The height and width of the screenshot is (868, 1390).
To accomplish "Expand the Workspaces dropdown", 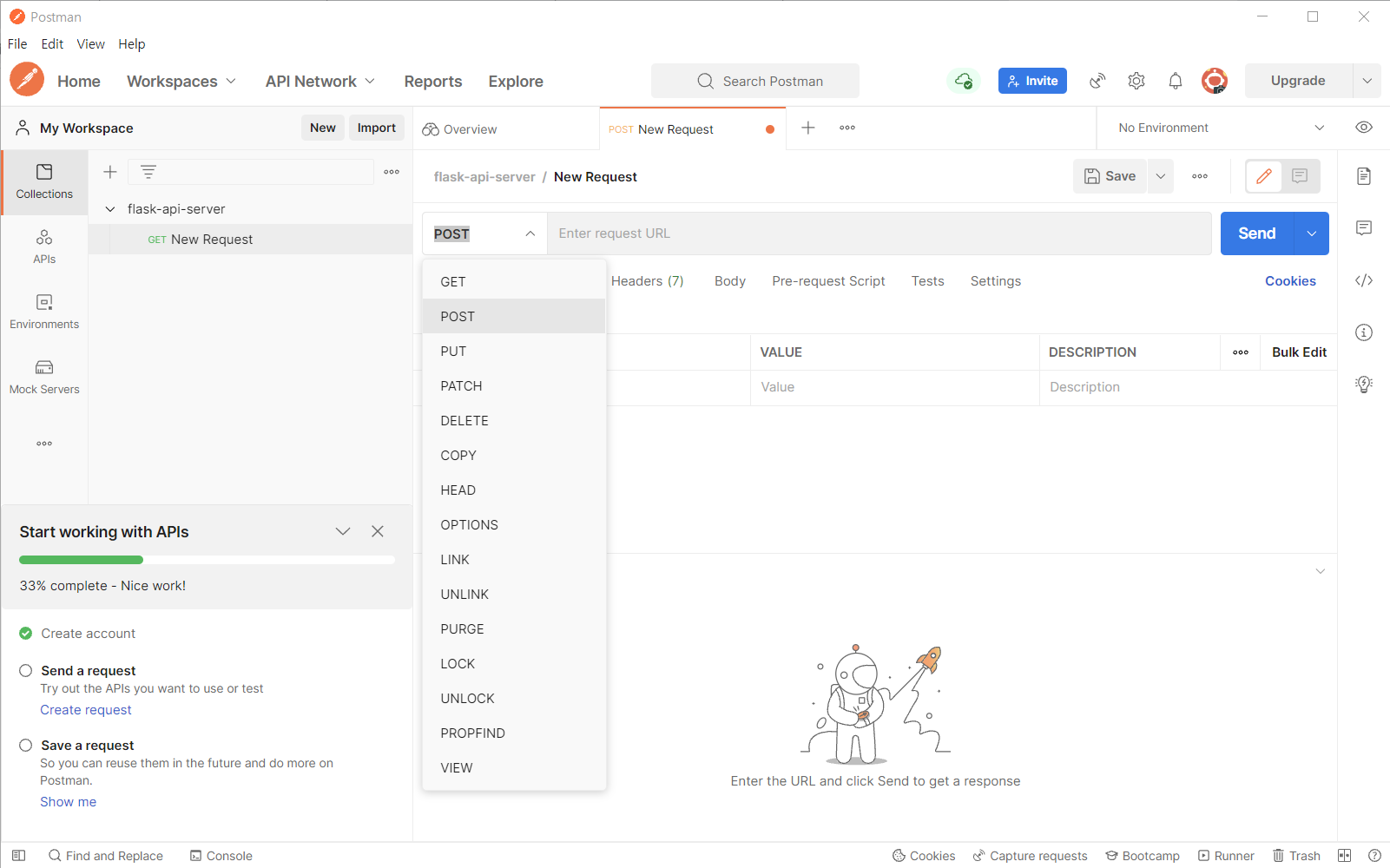I will (x=181, y=81).
